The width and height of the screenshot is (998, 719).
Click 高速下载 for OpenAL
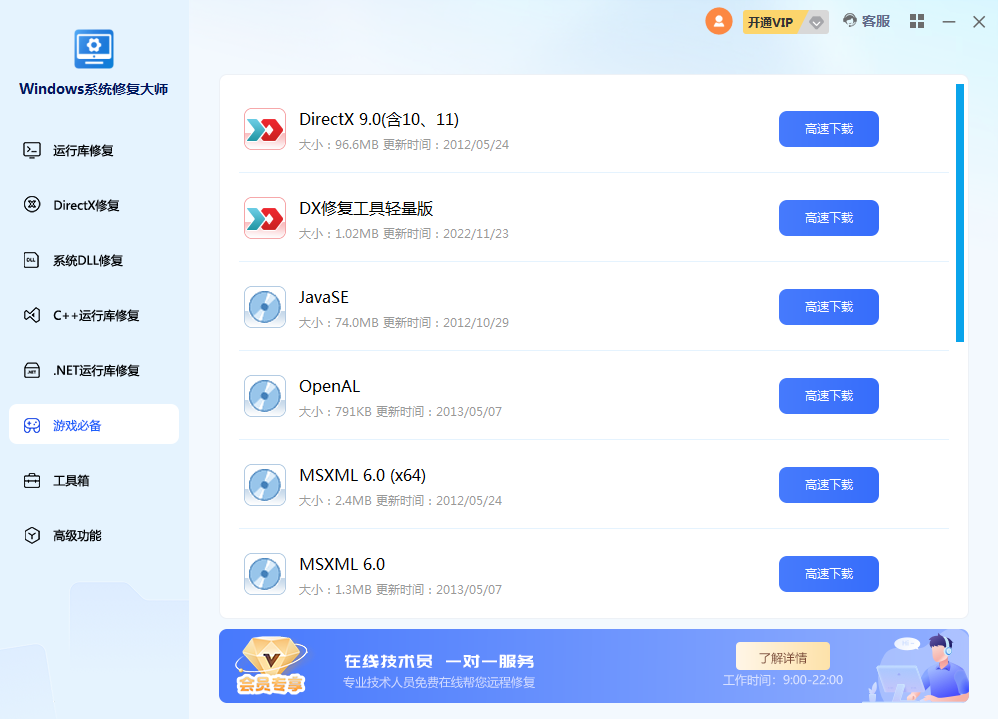pyautogui.click(x=828, y=396)
